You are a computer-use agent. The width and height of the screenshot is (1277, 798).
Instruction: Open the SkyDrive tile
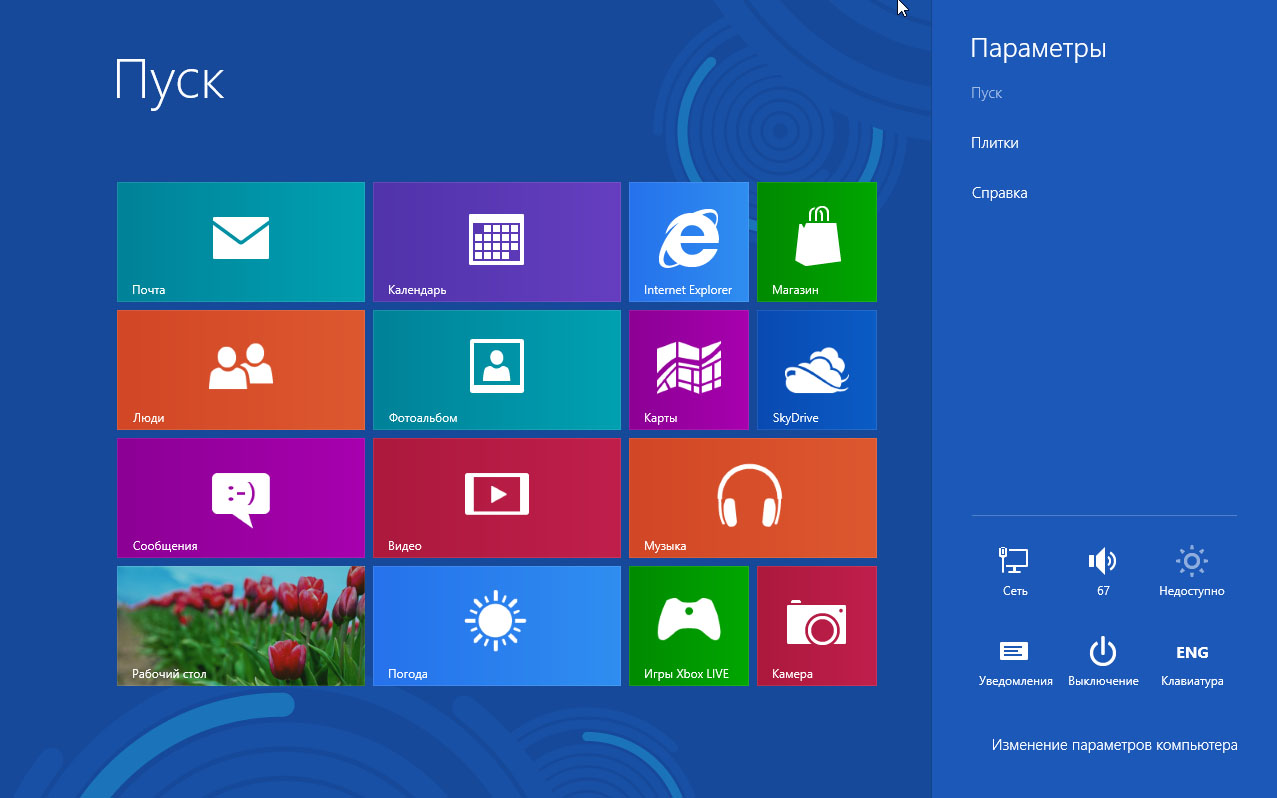[x=817, y=370]
